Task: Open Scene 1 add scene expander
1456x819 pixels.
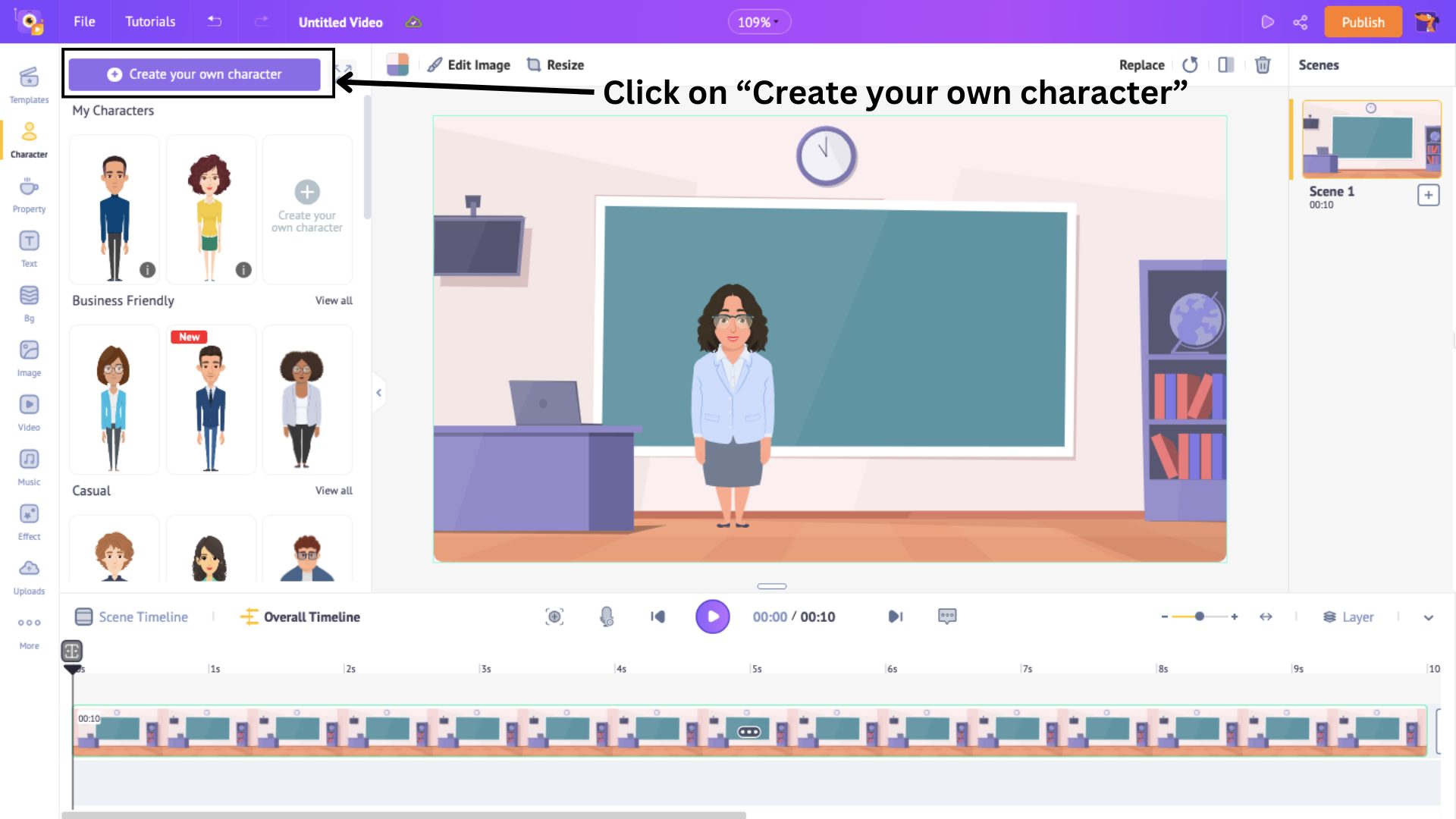Action: tap(1429, 195)
